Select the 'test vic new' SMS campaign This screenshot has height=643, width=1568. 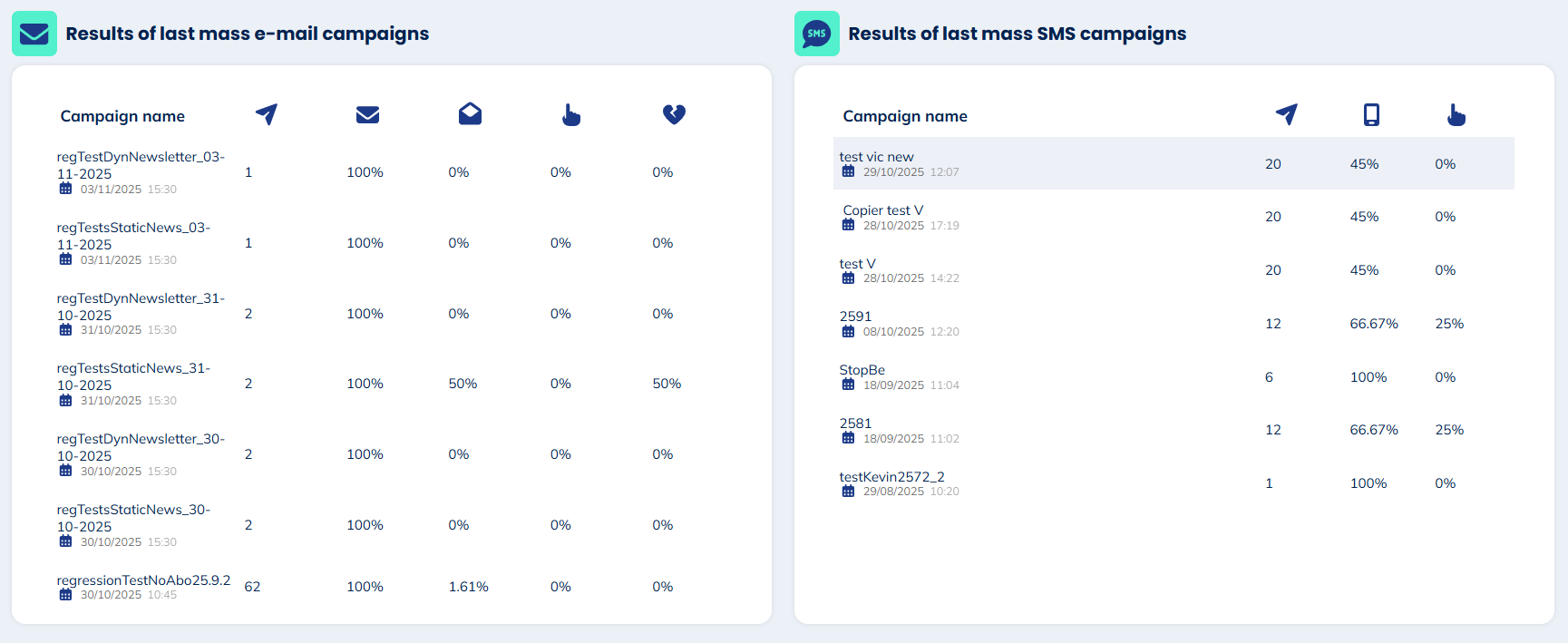pos(876,157)
